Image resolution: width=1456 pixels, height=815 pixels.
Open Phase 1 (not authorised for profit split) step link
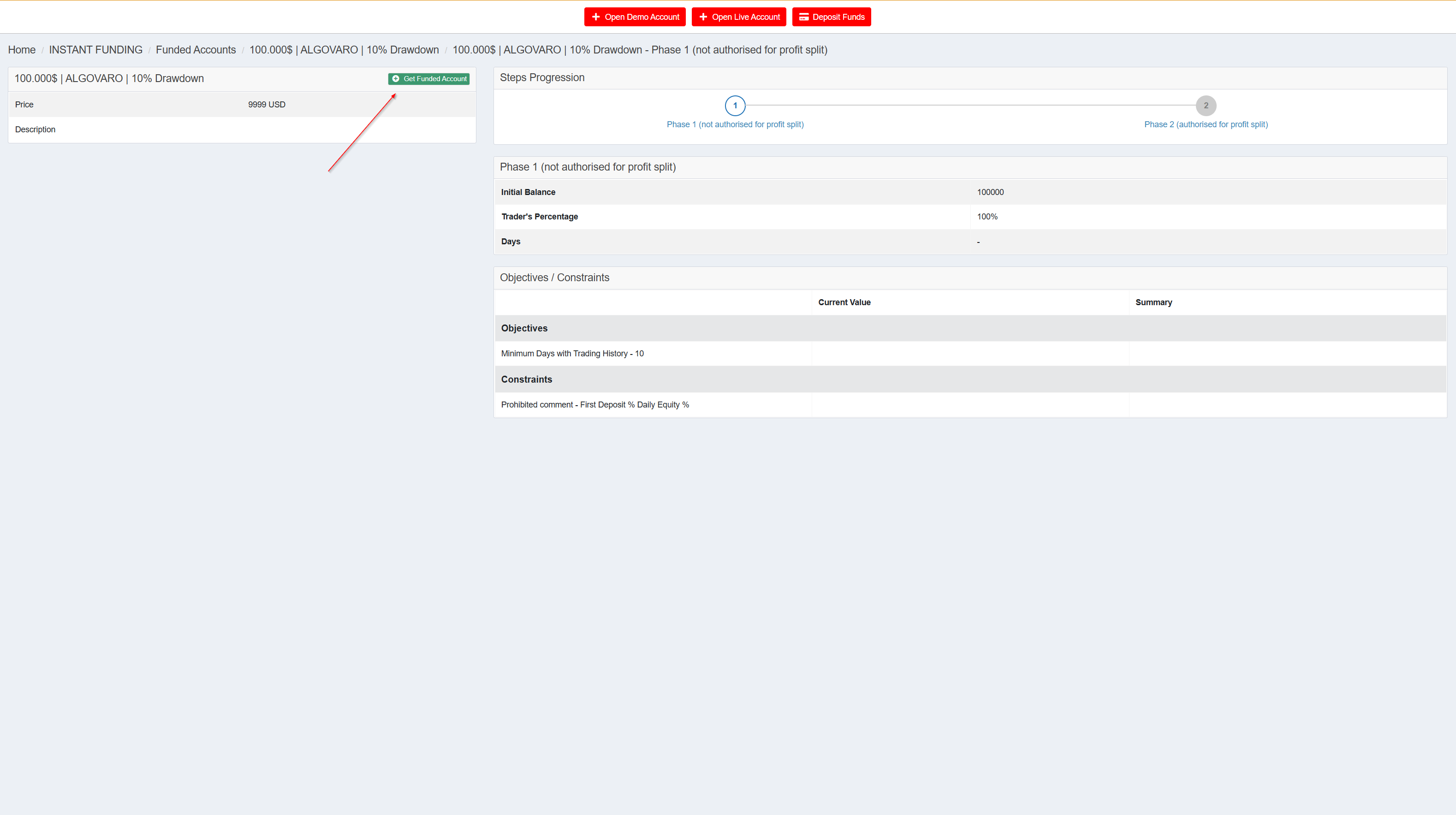735,124
